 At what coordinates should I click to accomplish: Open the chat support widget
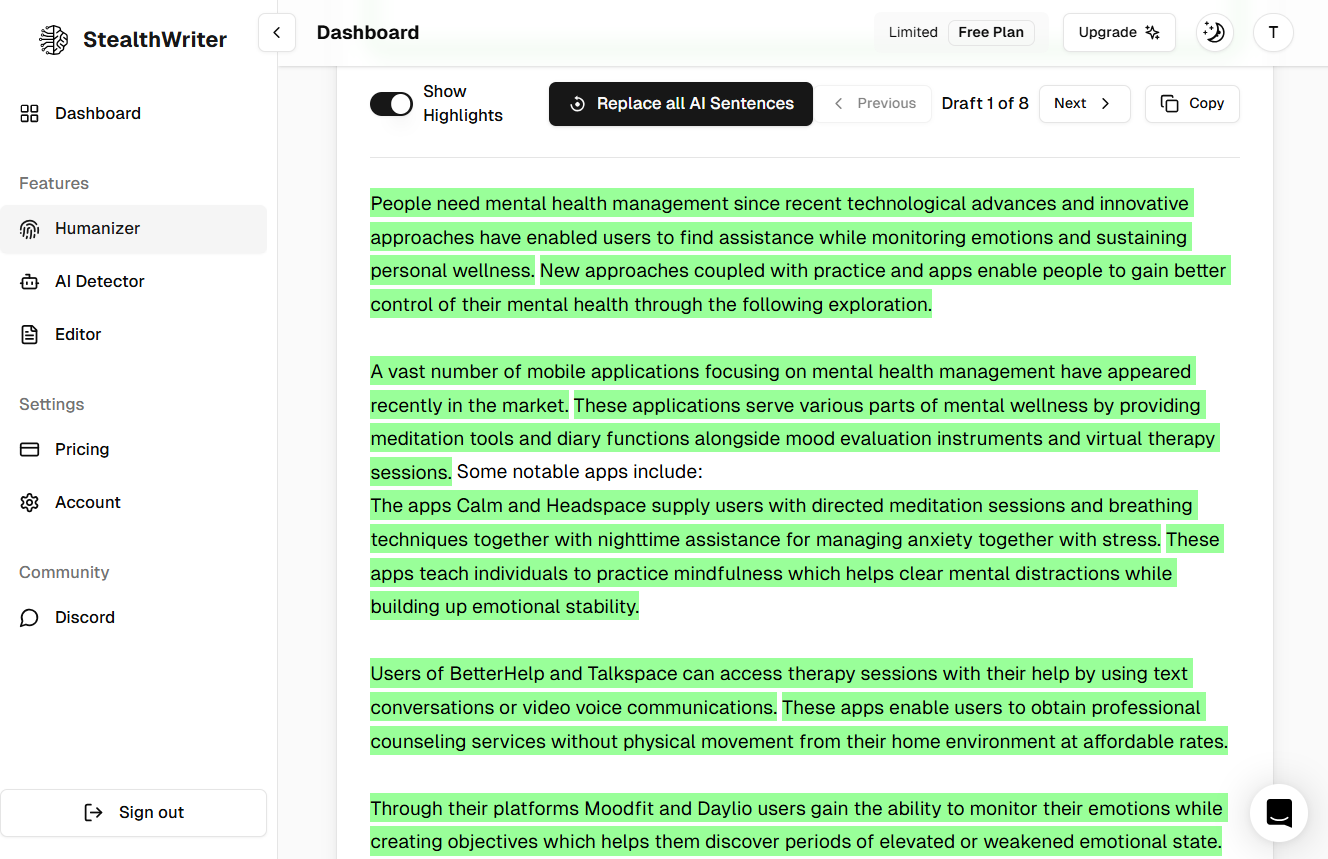[1279, 812]
